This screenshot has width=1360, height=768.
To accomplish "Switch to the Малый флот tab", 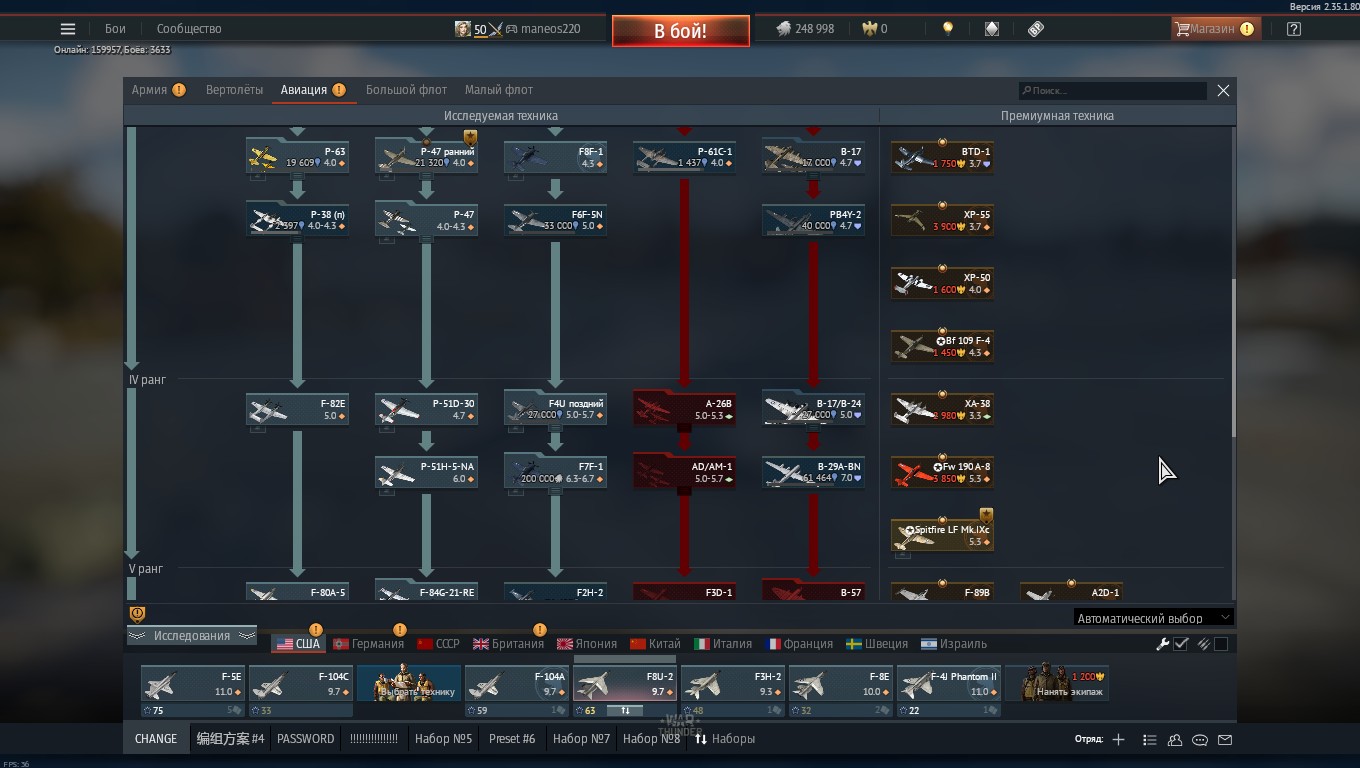I will coord(499,90).
